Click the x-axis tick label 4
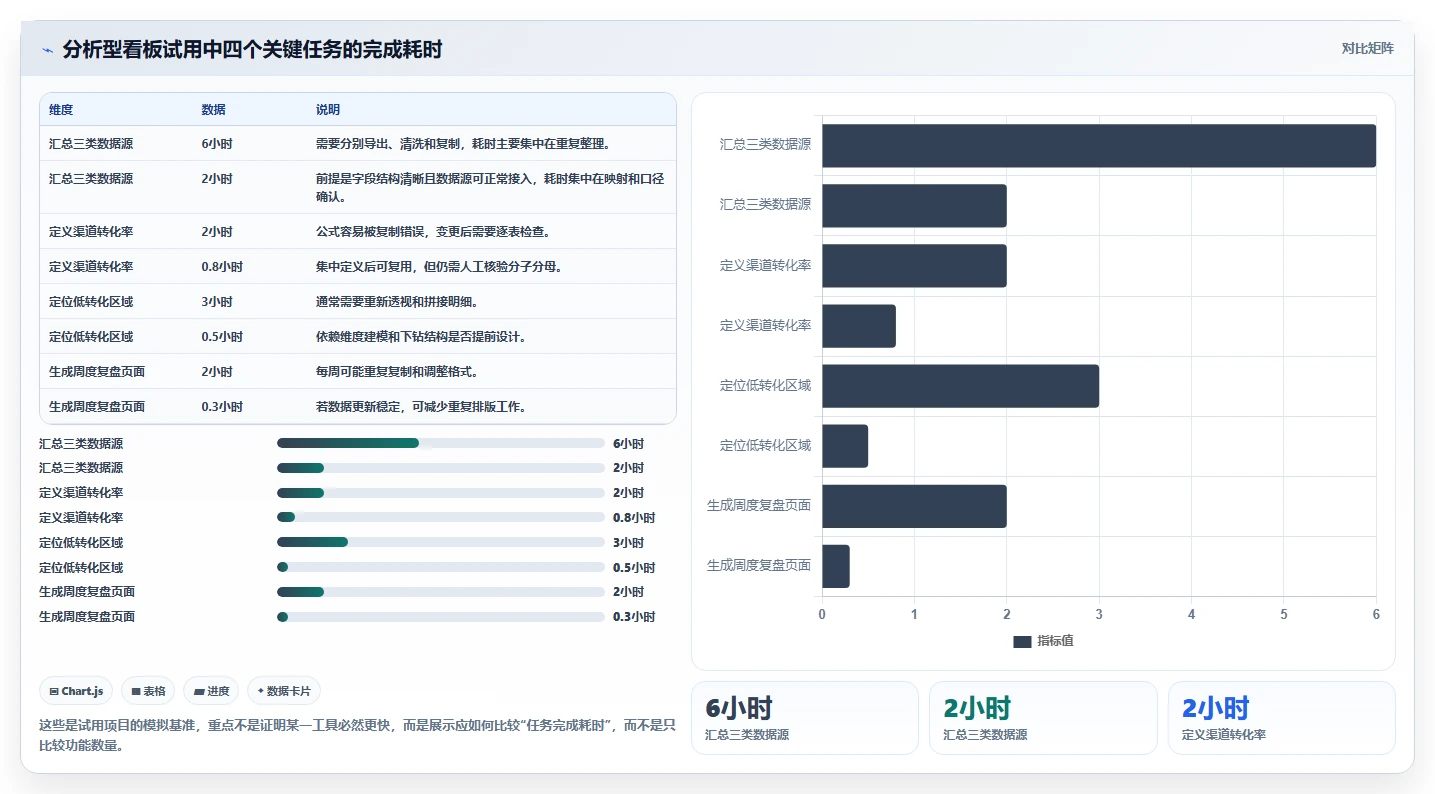1435x794 pixels. coord(1191,614)
